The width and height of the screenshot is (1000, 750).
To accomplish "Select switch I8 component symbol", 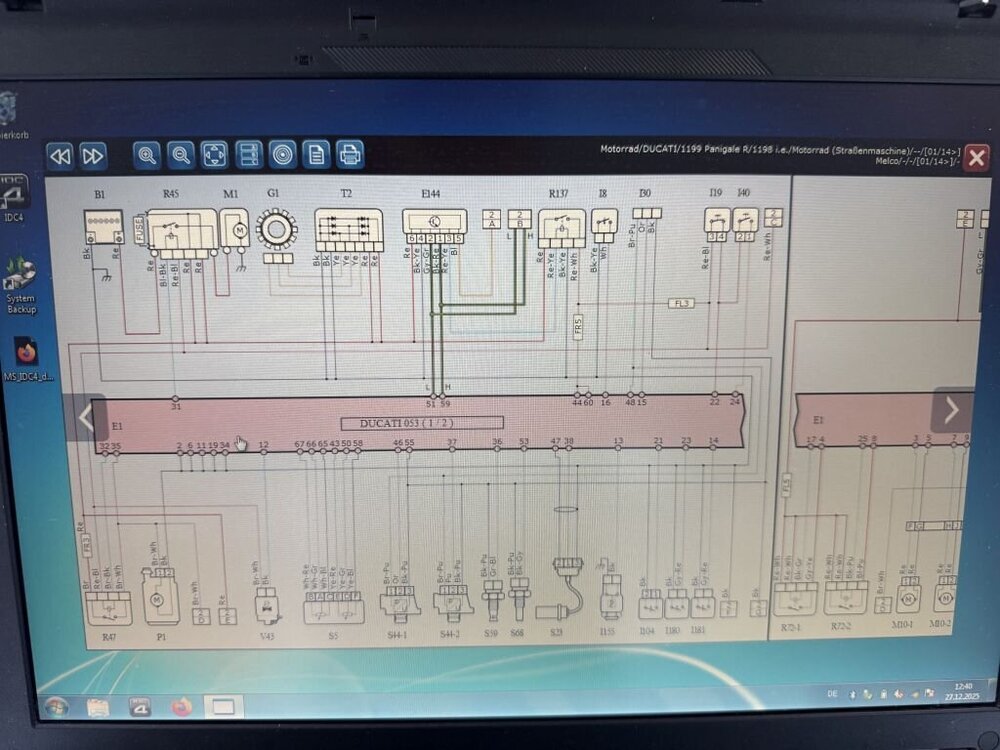I will (604, 225).
